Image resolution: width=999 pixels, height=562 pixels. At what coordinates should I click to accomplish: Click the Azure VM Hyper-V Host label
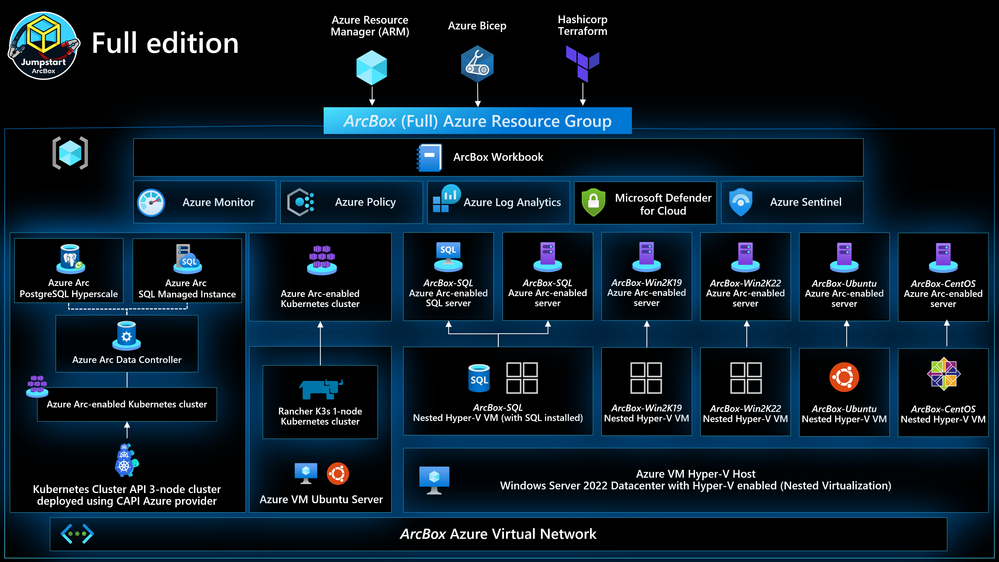[696, 473]
